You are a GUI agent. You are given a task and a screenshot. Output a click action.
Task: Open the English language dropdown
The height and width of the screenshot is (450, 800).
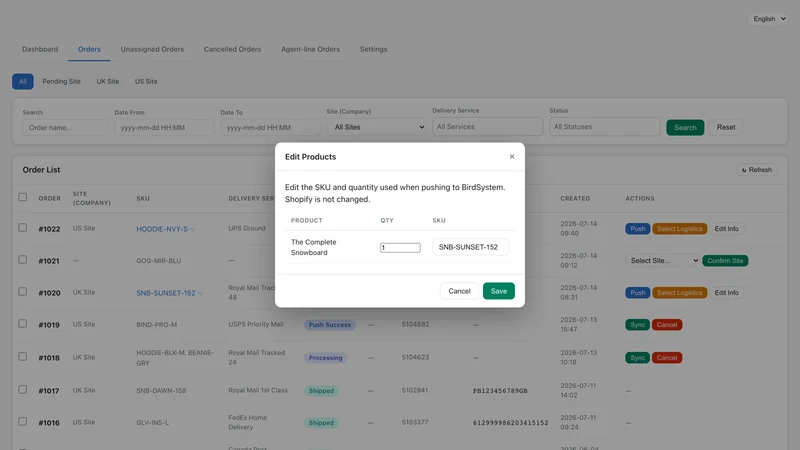coord(769,19)
